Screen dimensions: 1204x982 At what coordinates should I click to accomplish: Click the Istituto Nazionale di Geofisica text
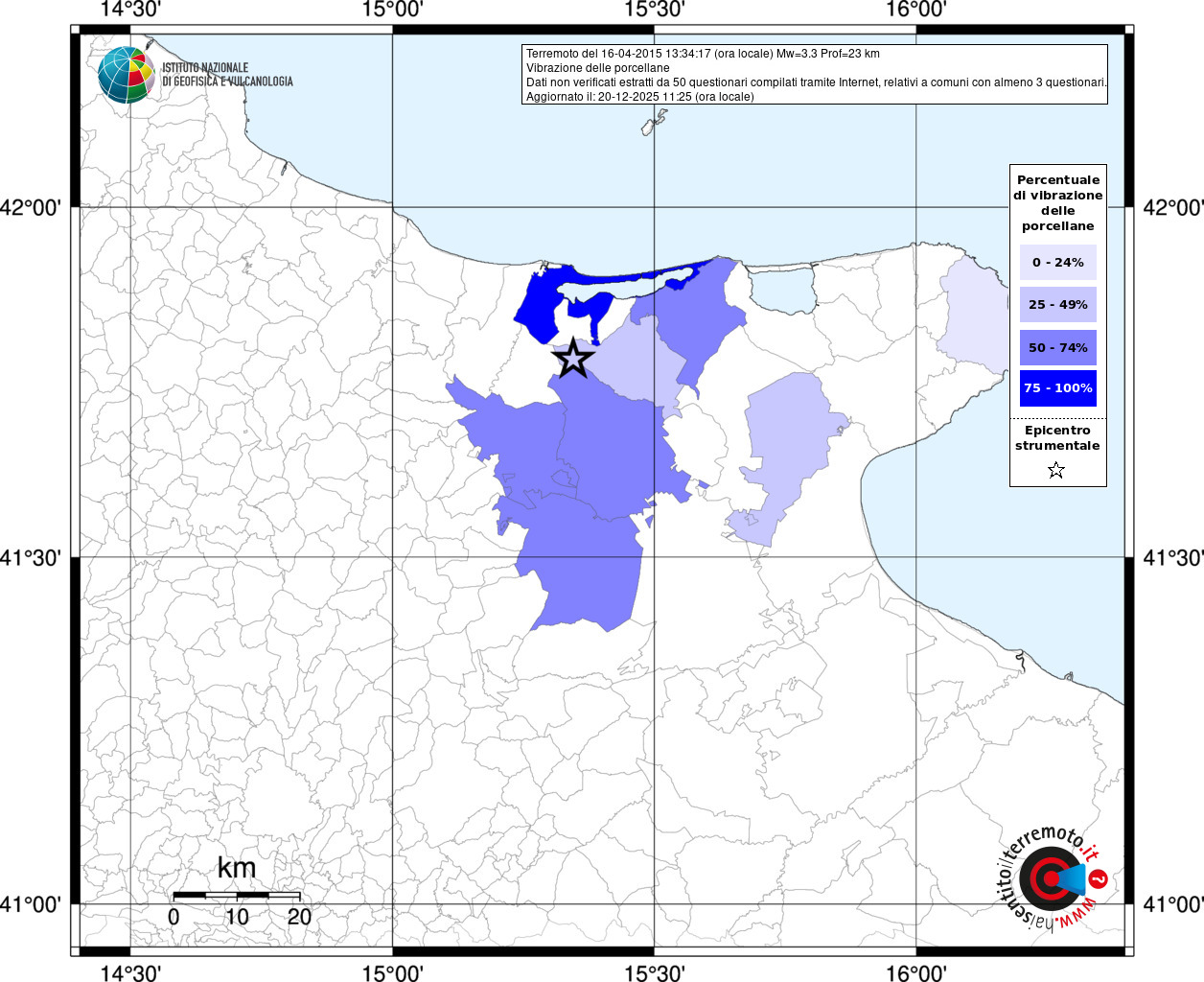(227, 75)
